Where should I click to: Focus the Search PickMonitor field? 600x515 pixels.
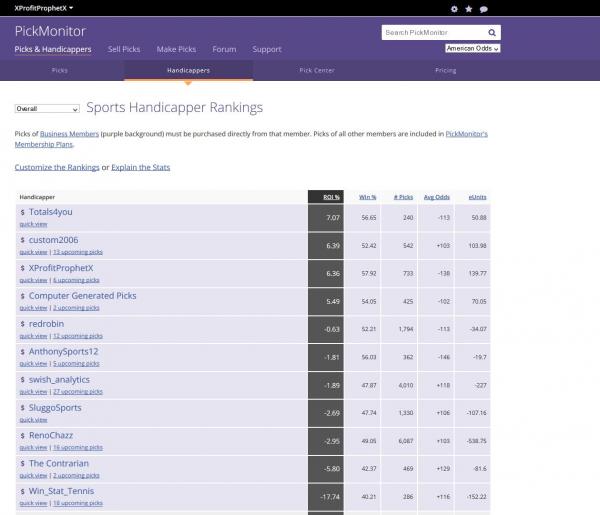coord(434,32)
